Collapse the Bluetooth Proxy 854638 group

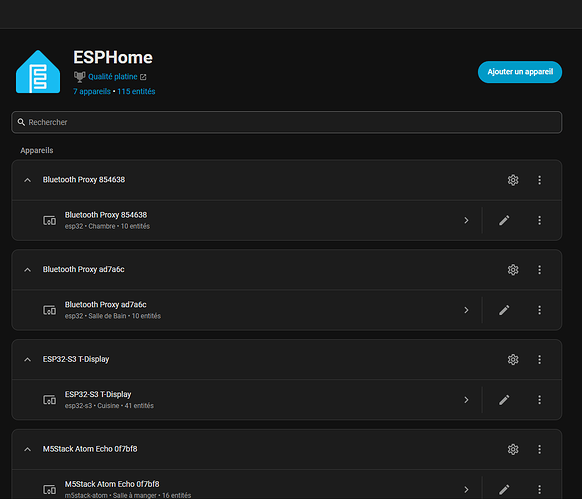pos(27,180)
